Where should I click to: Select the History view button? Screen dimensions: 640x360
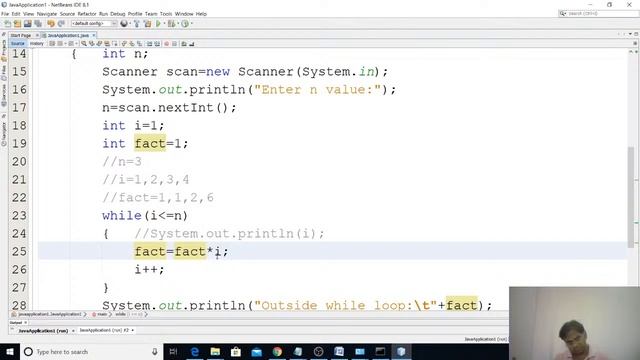tap(36, 43)
